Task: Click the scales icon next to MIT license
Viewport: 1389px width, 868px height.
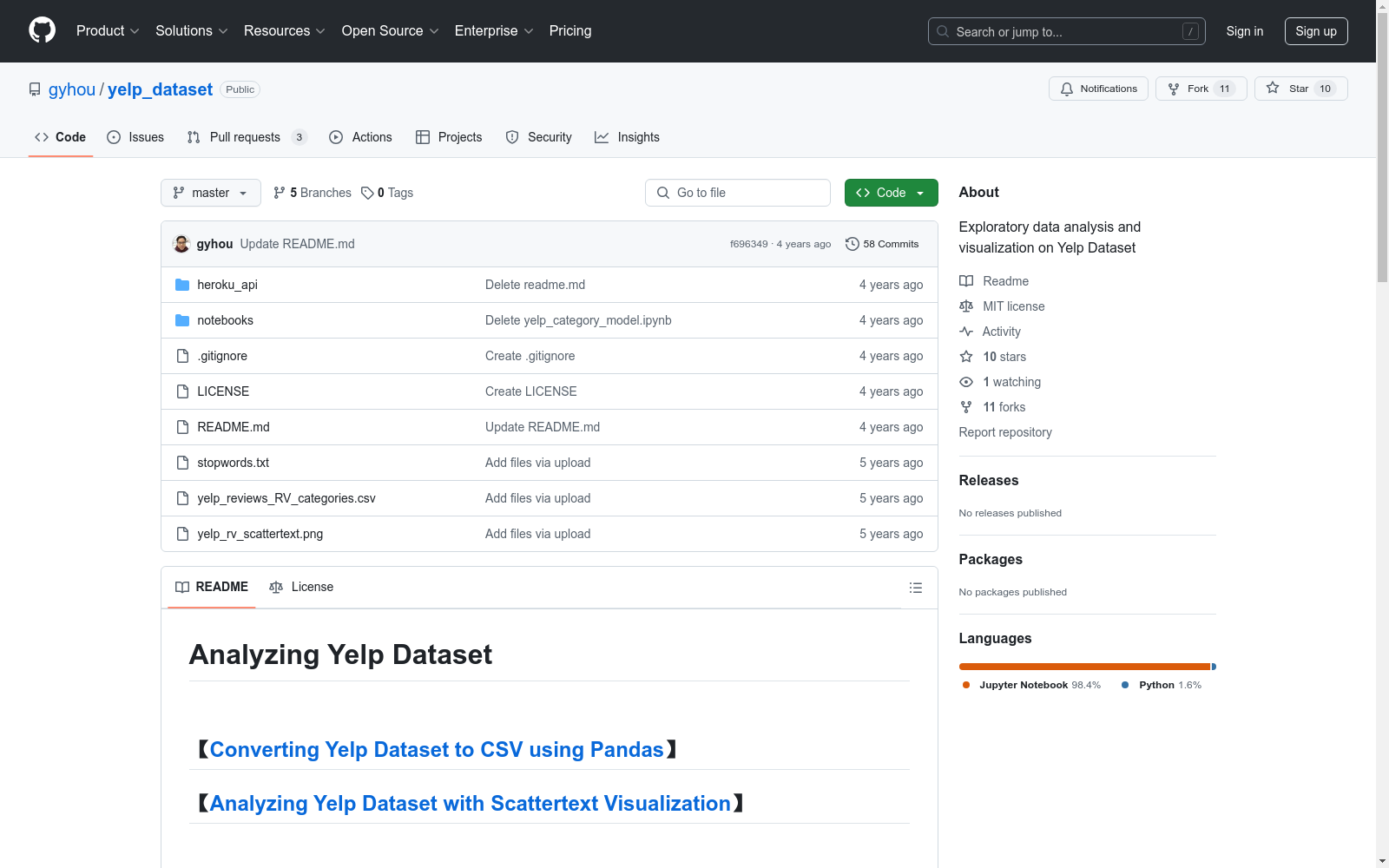Action: pyautogui.click(x=966, y=306)
